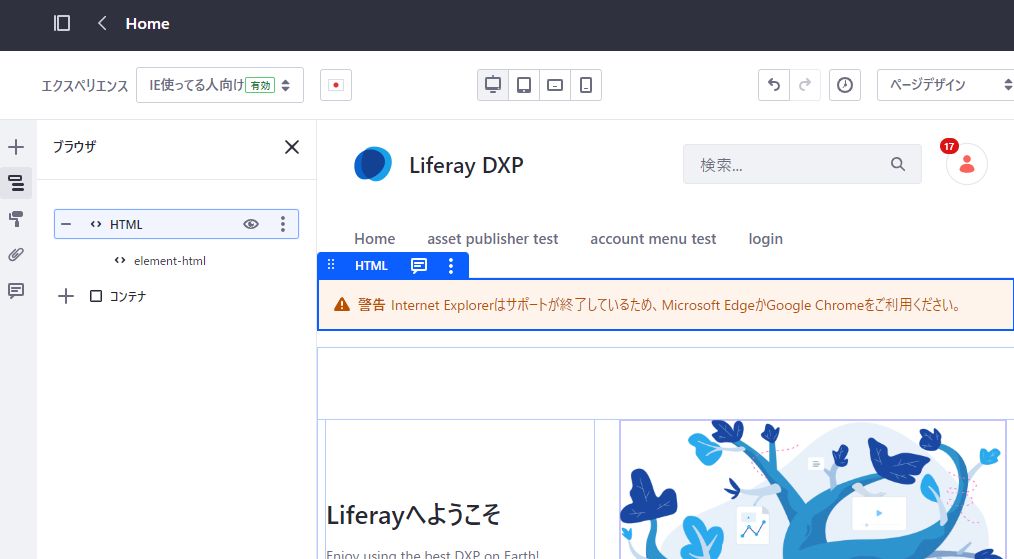Click the Home page title in header

[x=147, y=23]
